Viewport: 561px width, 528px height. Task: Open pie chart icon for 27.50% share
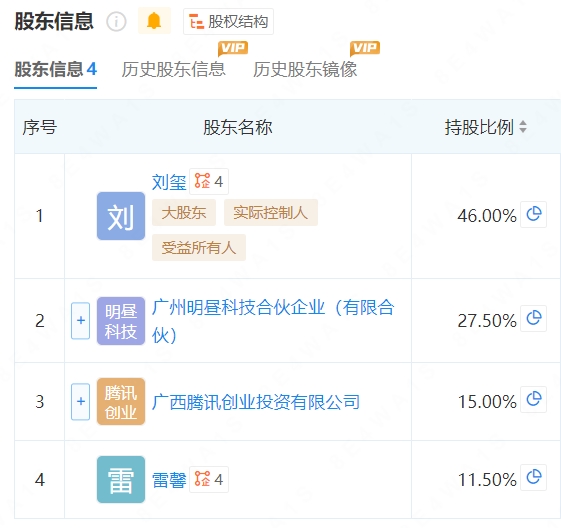[533, 318]
